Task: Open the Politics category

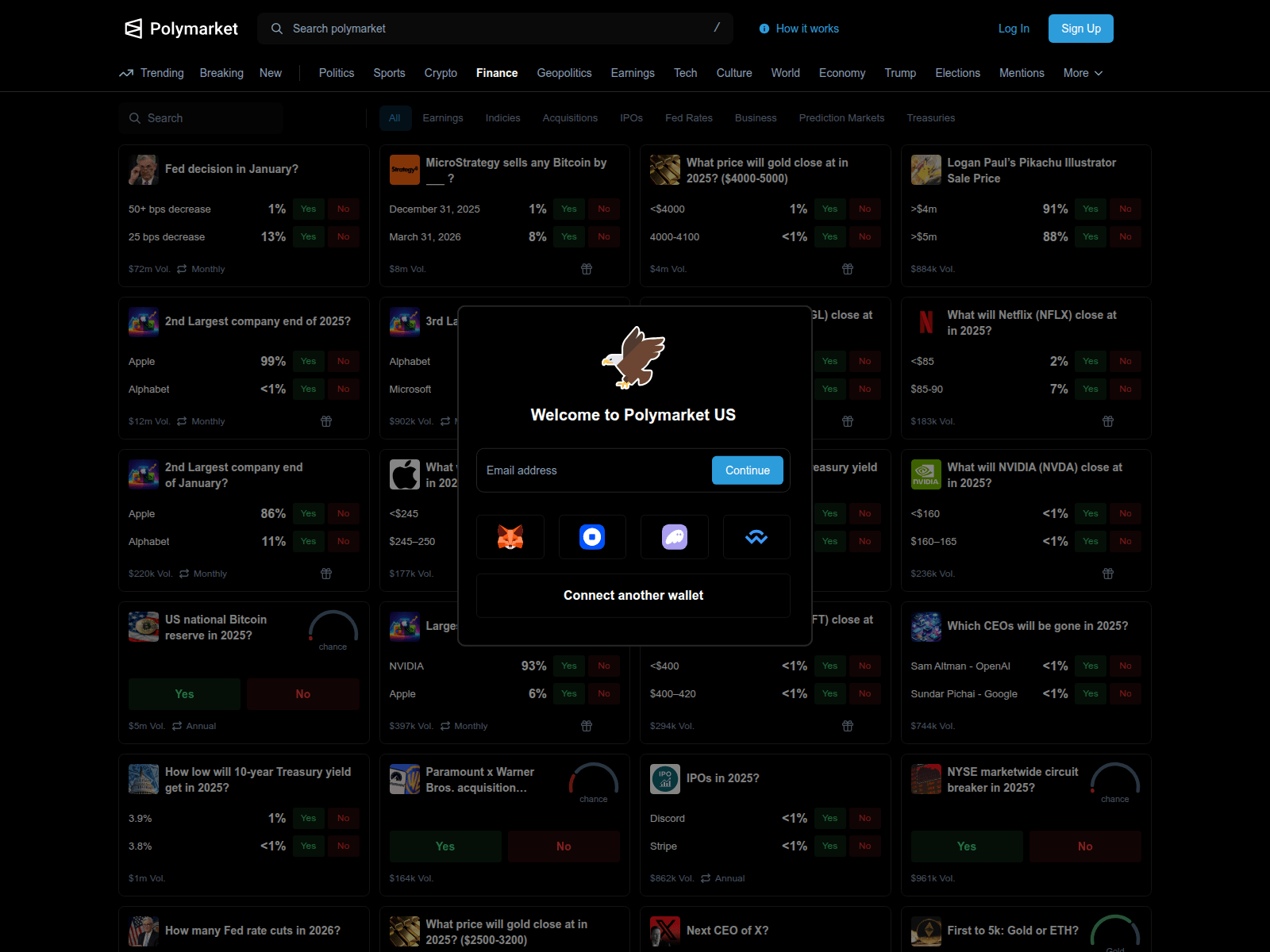Action: point(337,73)
